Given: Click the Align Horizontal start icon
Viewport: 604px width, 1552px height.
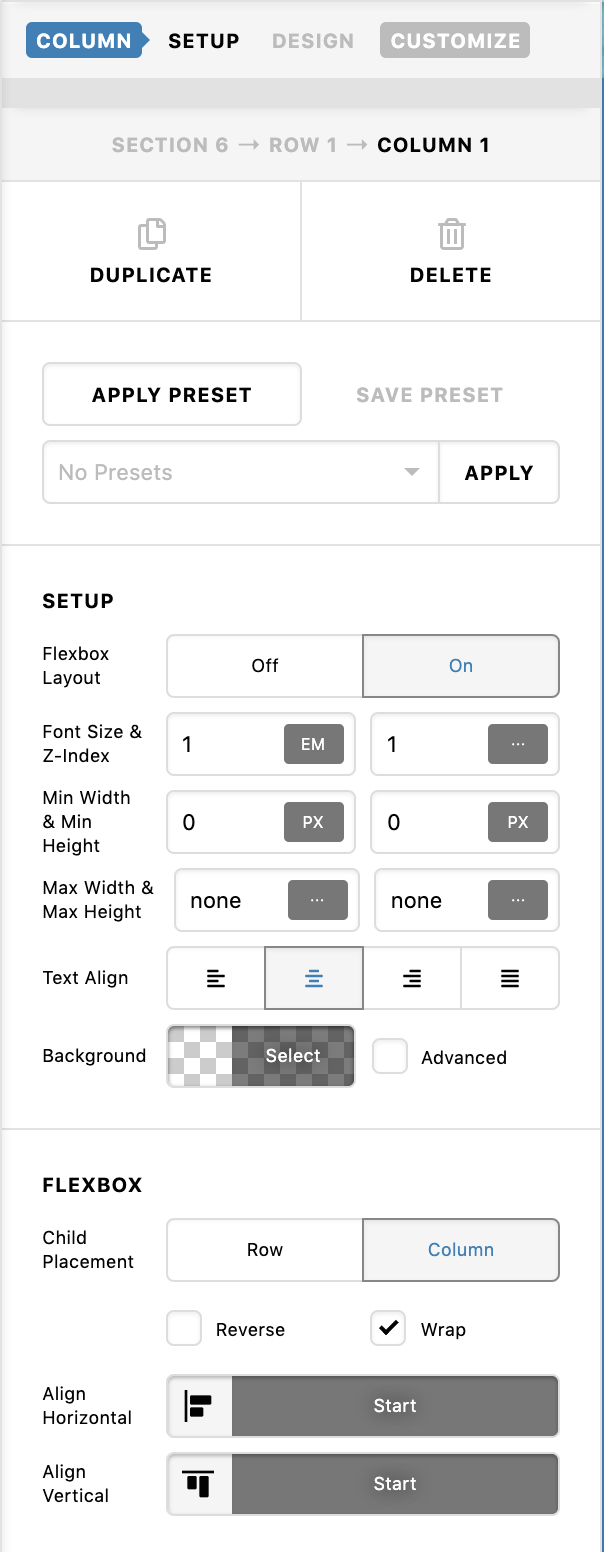Looking at the screenshot, I should [x=200, y=1406].
